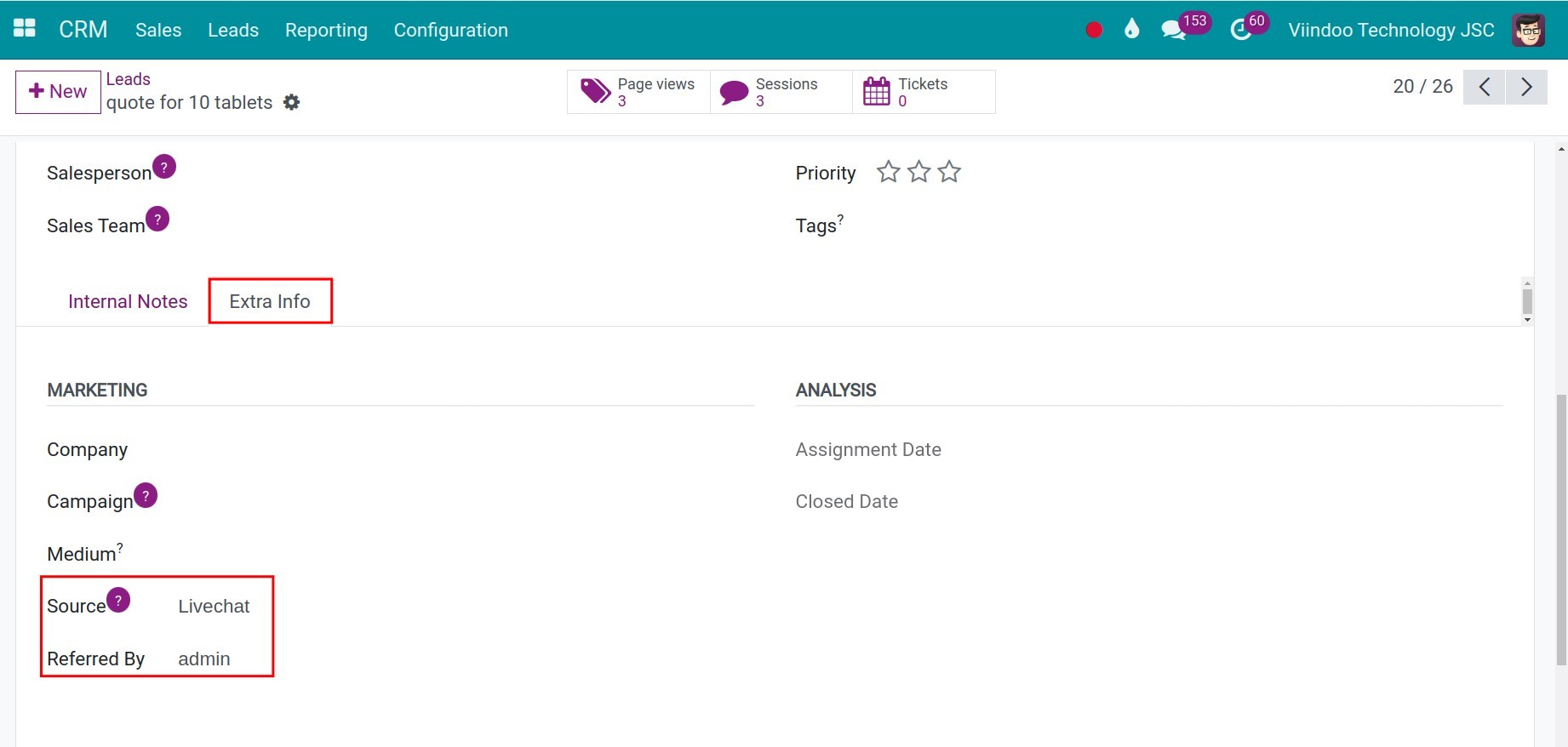Open the Leads menu

point(233,30)
